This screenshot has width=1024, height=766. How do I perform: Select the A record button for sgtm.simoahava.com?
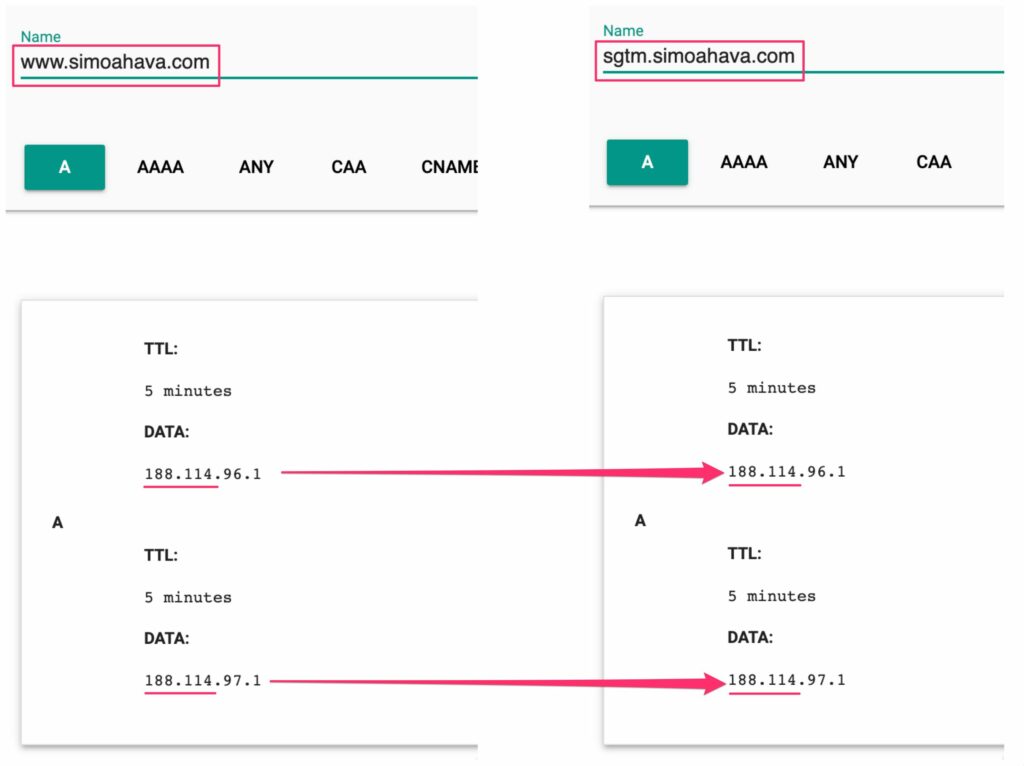tap(647, 162)
